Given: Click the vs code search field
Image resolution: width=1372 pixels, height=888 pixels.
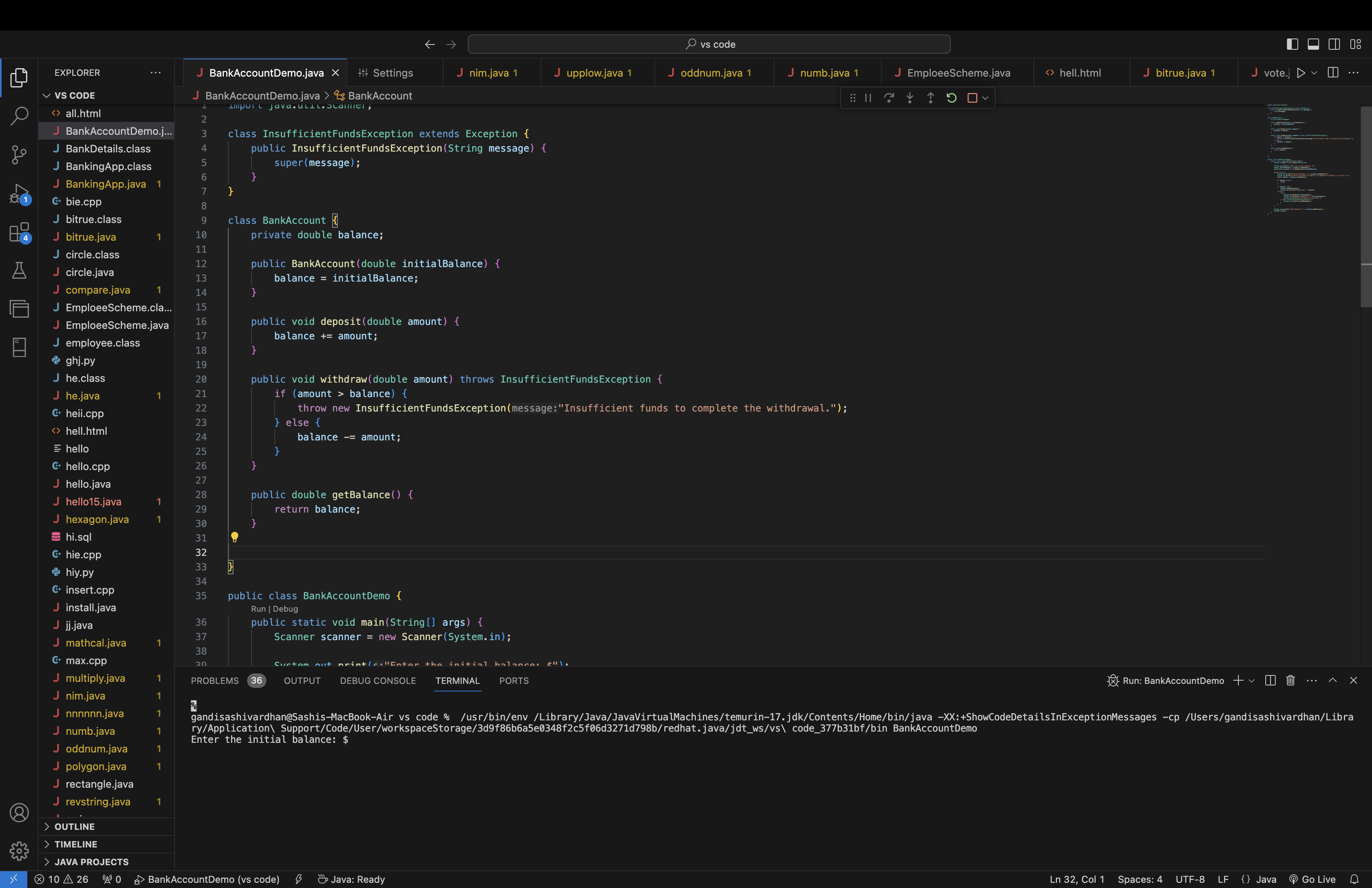Looking at the screenshot, I should click(709, 45).
